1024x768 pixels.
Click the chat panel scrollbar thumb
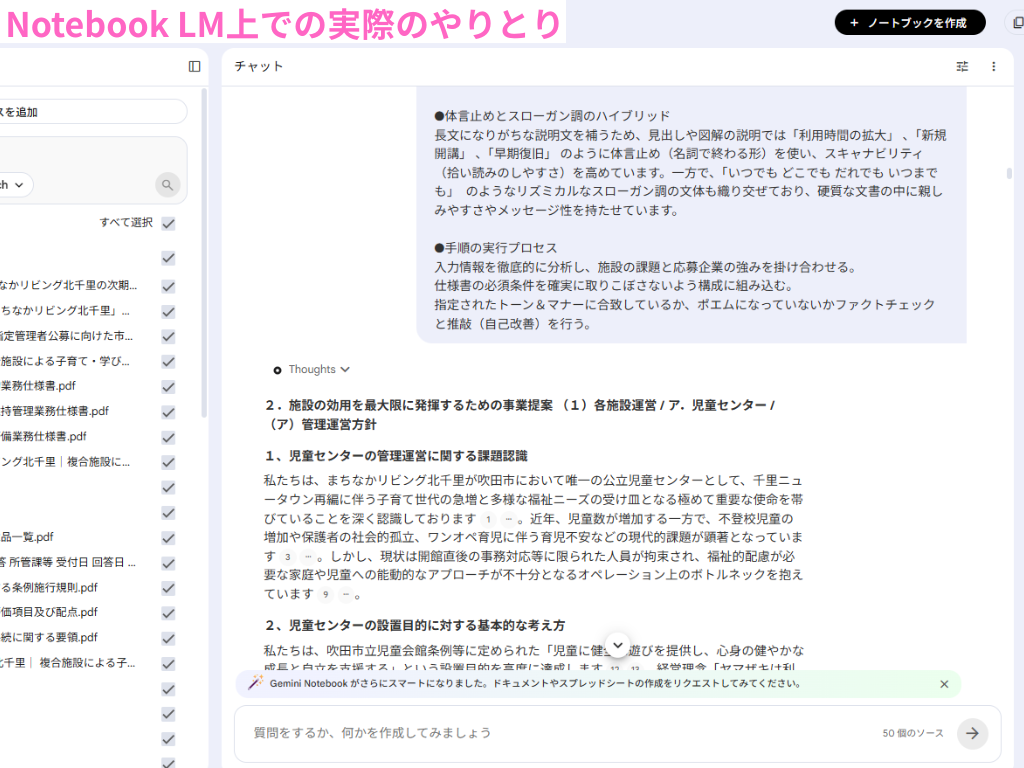(x=1009, y=173)
